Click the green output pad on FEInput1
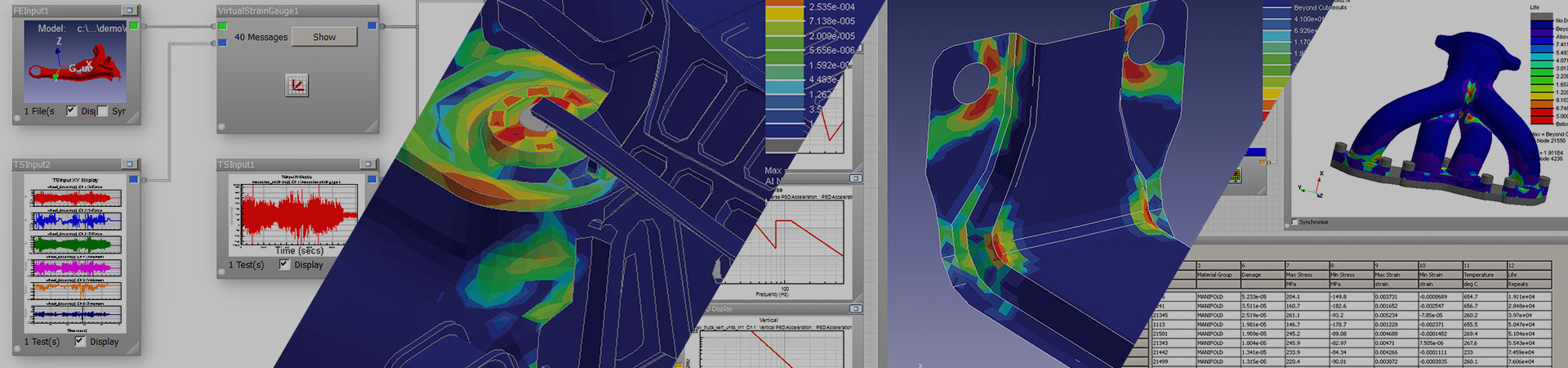Viewport: 1568px width, 368px height. click(134, 26)
